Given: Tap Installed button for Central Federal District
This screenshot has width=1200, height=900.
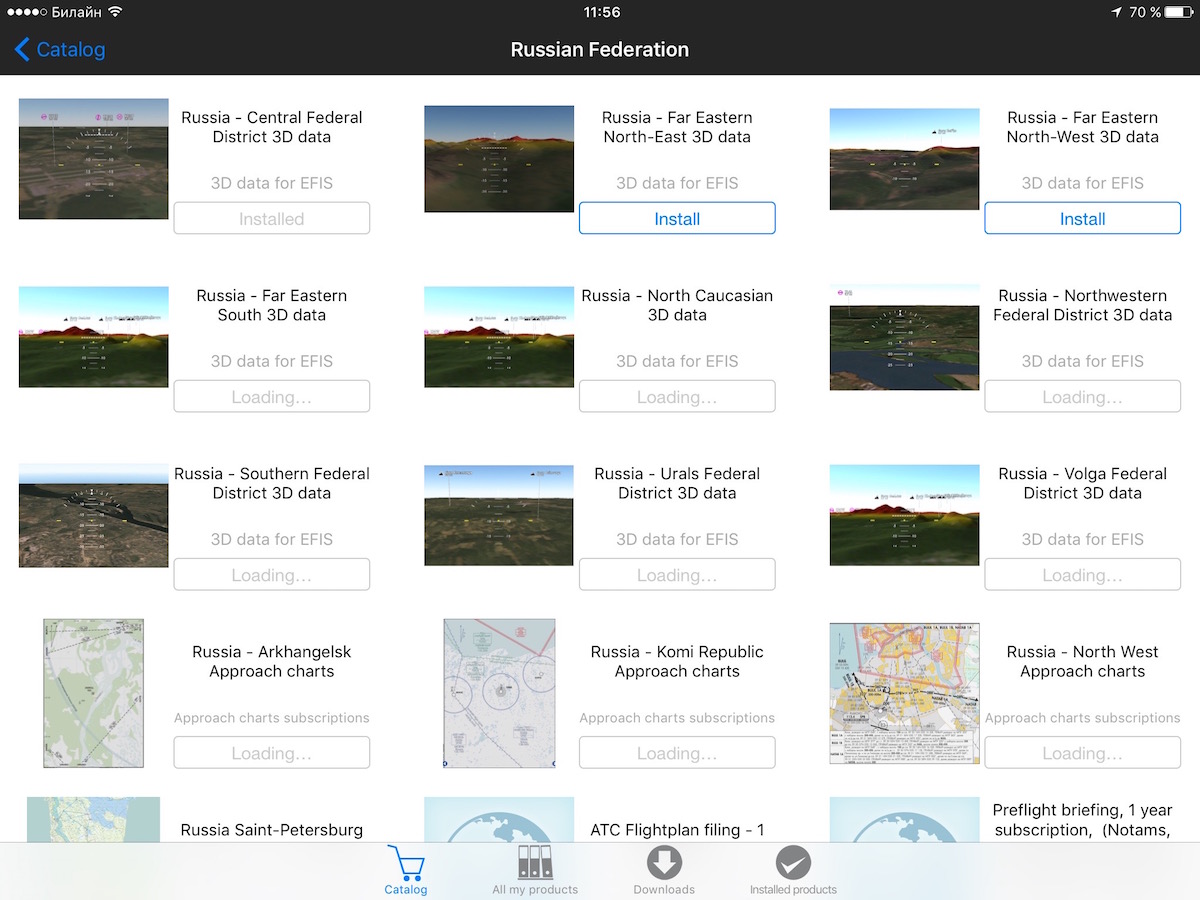Looking at the screenshot, I should point(272,219).
